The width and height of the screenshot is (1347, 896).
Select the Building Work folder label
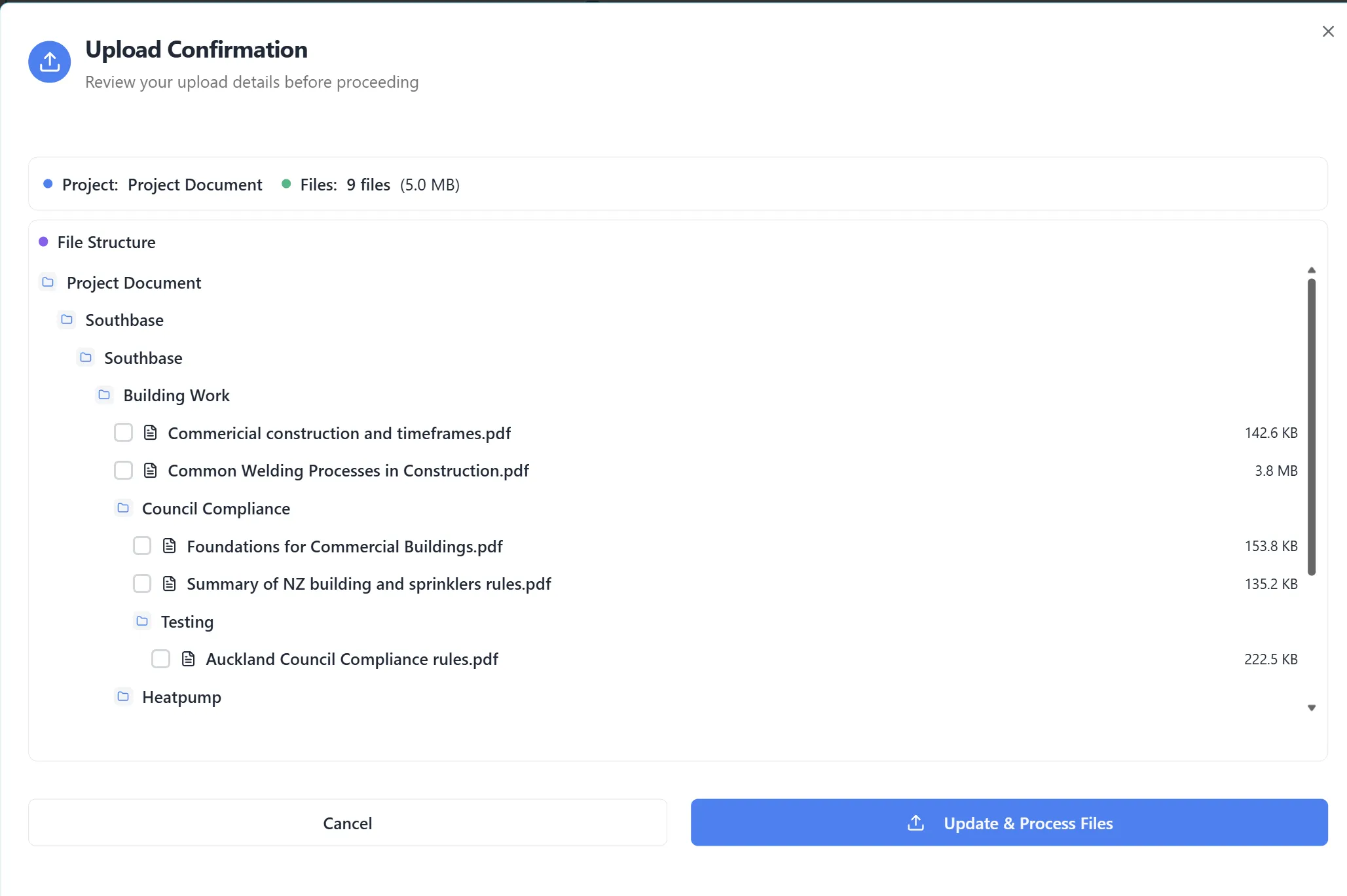176,395
